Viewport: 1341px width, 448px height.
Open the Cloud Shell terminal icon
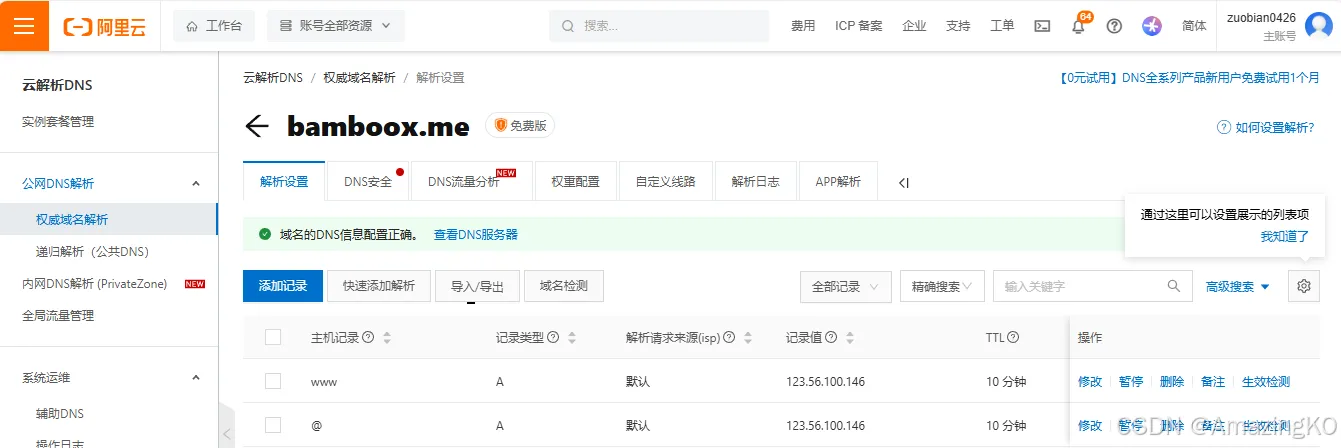pos(1042,26)
